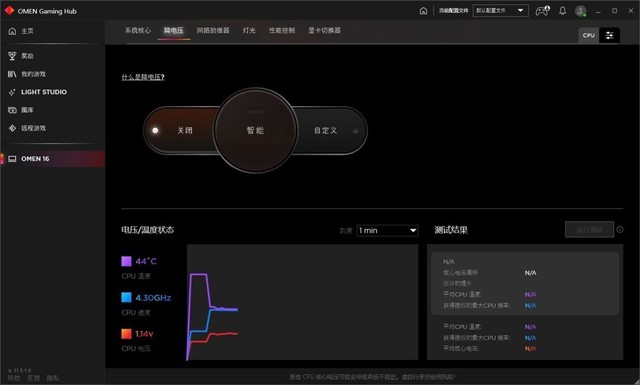Click the orange CPU voltage swatch

click(x=127, y=334)
